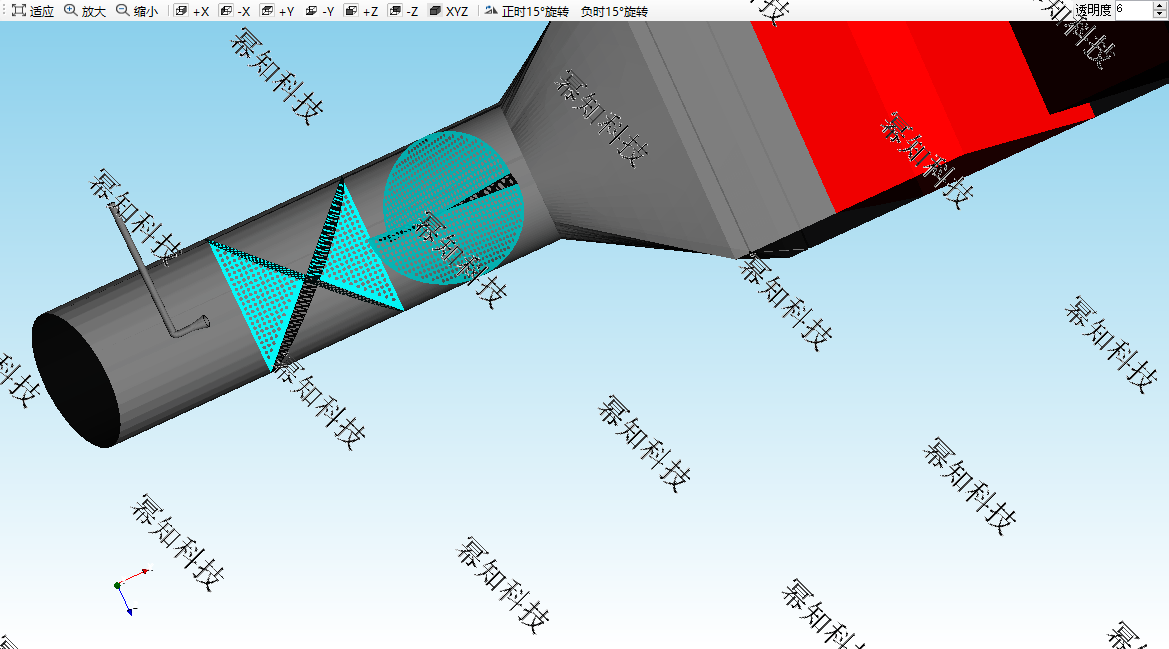Switch to the -X view
The width and height of the screenshot is (1169, 649).
(x=235, y=10)
